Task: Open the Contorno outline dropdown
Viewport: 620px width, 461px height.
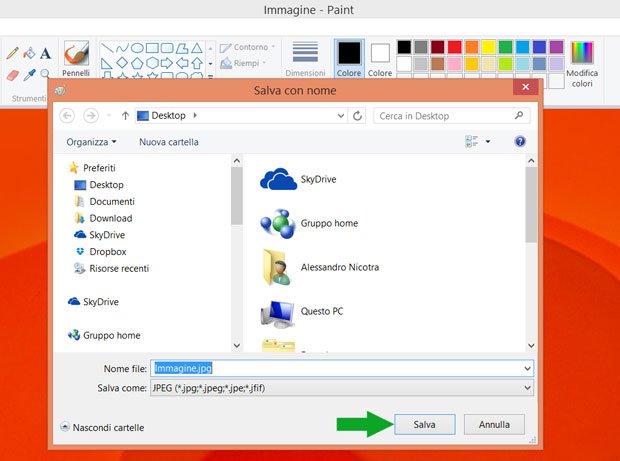Action: 248,47
